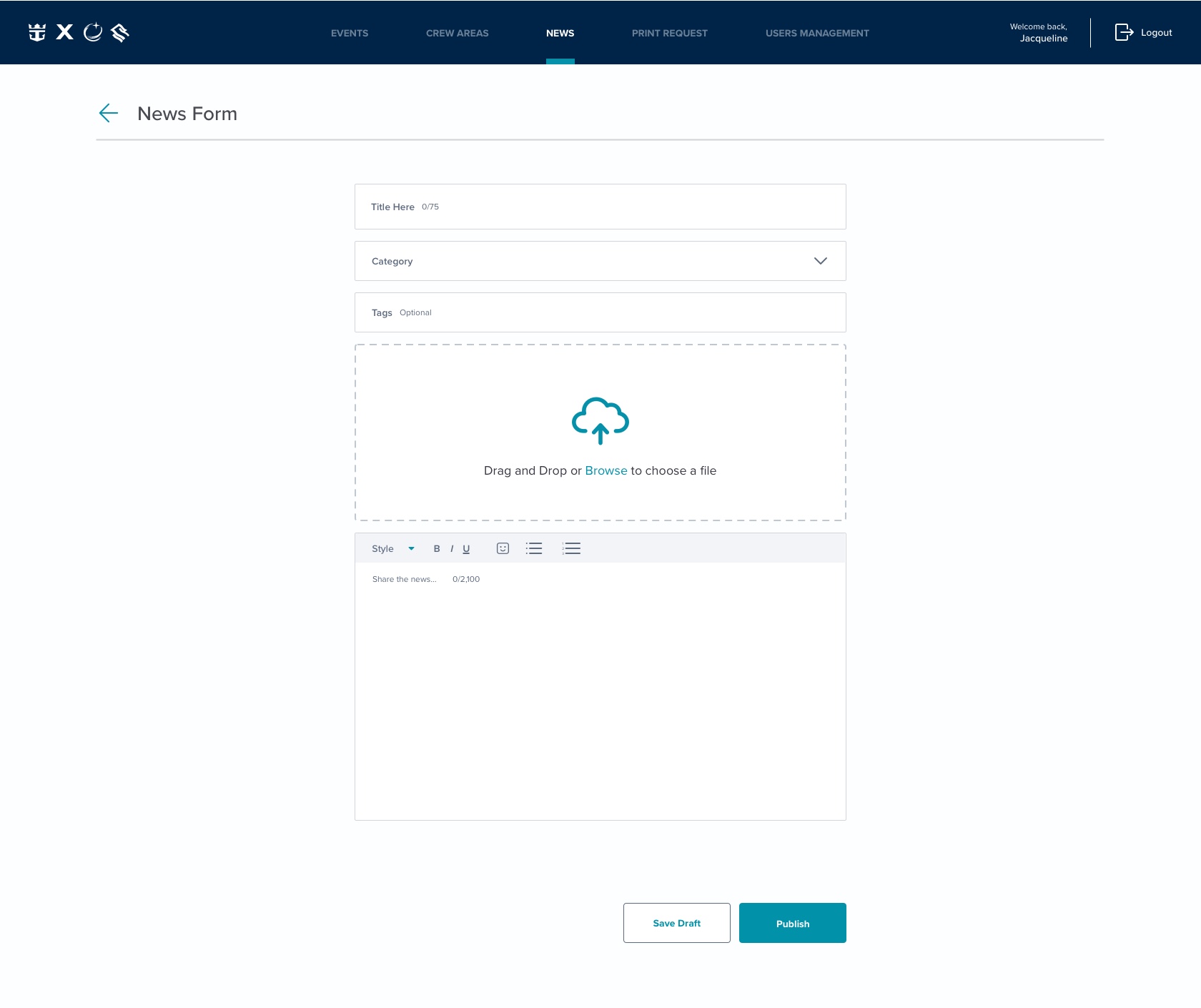
Task: Open the emoji picker in editor toolbar
Action: point(503,548)
